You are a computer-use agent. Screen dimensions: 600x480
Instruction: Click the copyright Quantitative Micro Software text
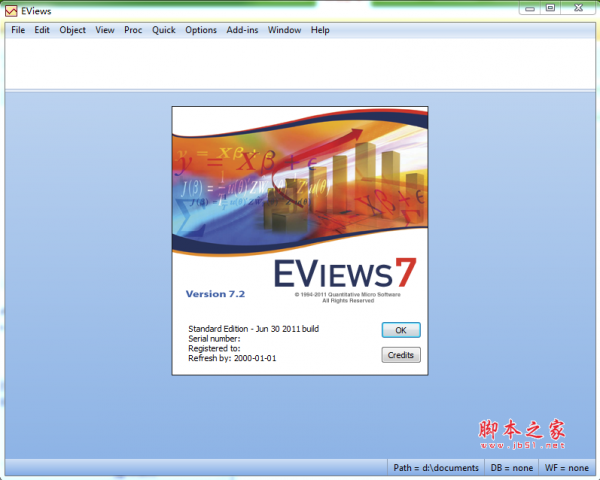click(x=347, y=297)
